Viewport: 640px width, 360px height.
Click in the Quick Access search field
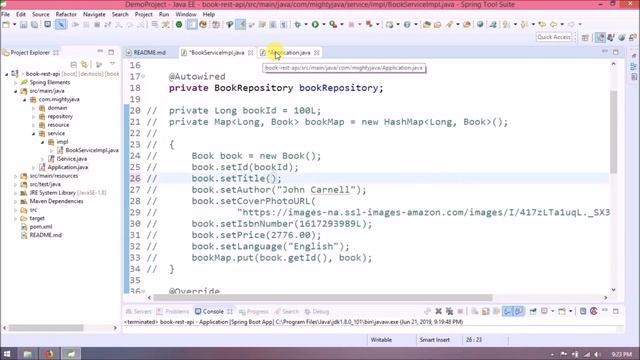pyautogui.click(x=554, y=37)
